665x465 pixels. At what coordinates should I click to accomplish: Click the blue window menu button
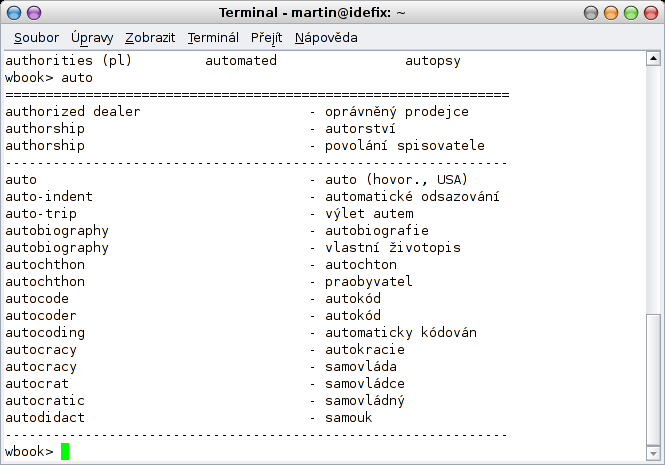click(x=14, y=13)
